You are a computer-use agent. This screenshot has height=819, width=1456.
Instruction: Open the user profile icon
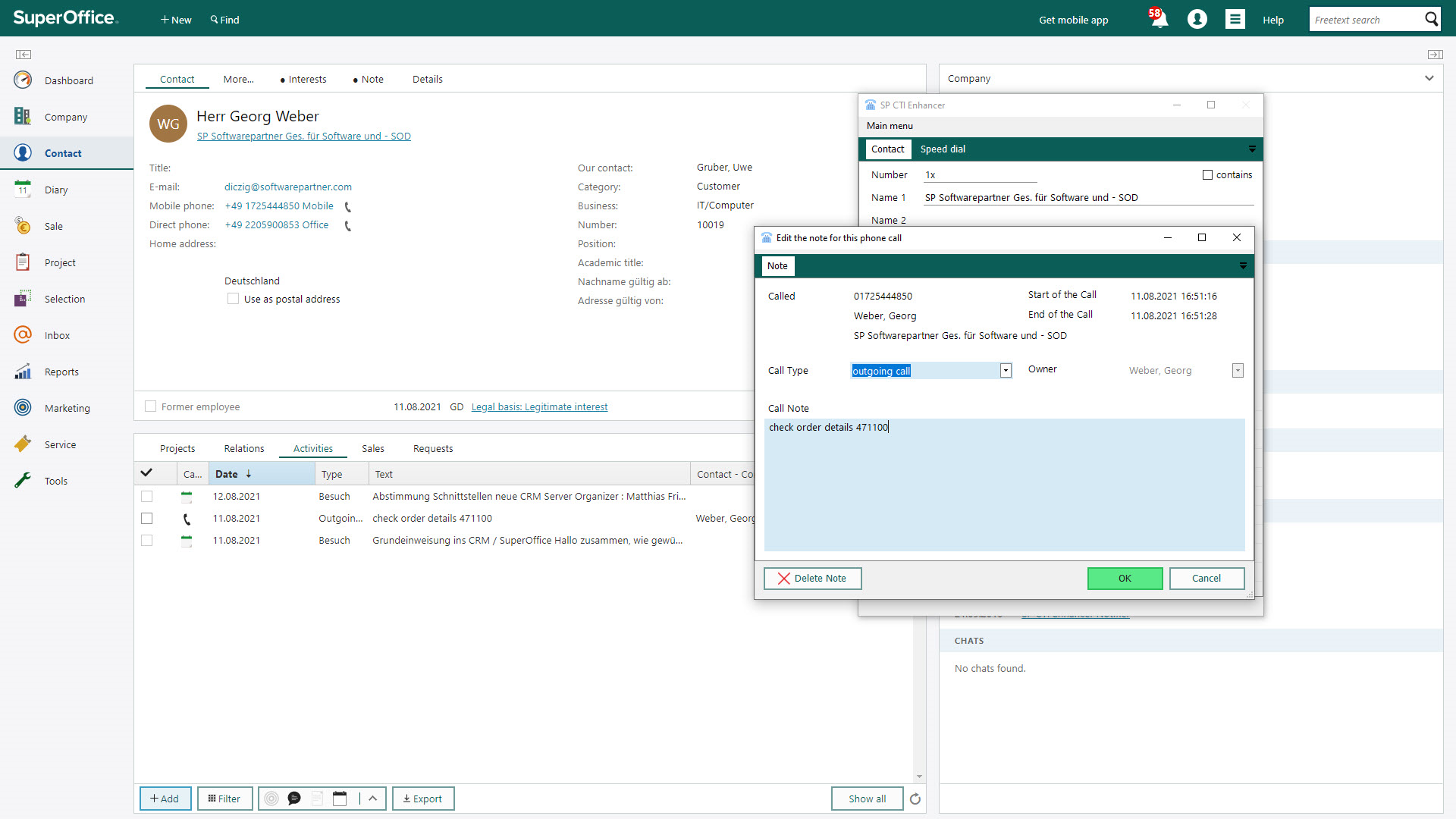tap(1197, 19)
